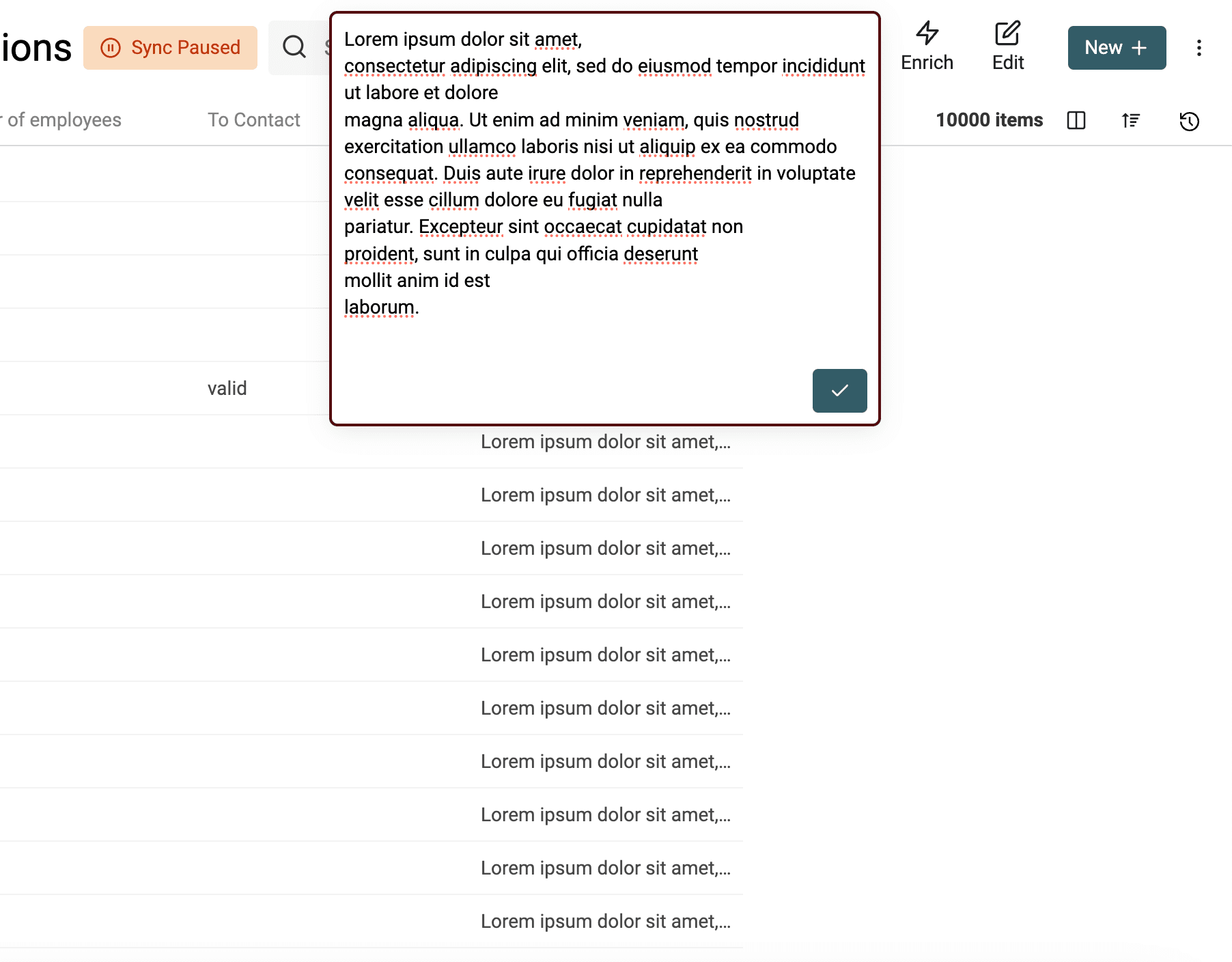Open first visible Lorem ipsum cell below editor
This screenshot has width=1232, height=962.
click(605, 442)
